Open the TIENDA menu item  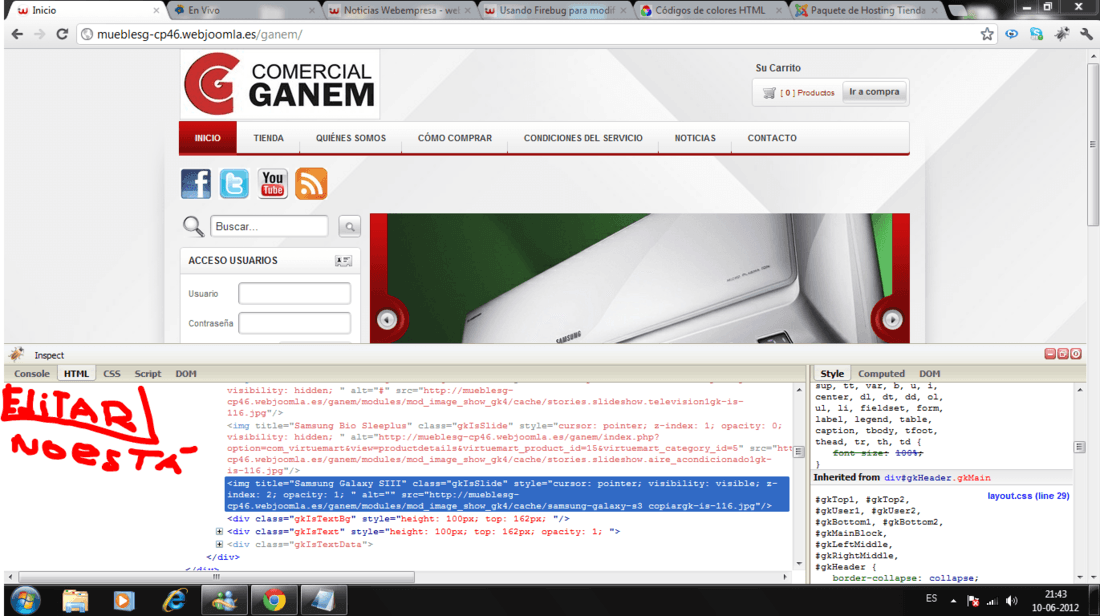[269, 138]
